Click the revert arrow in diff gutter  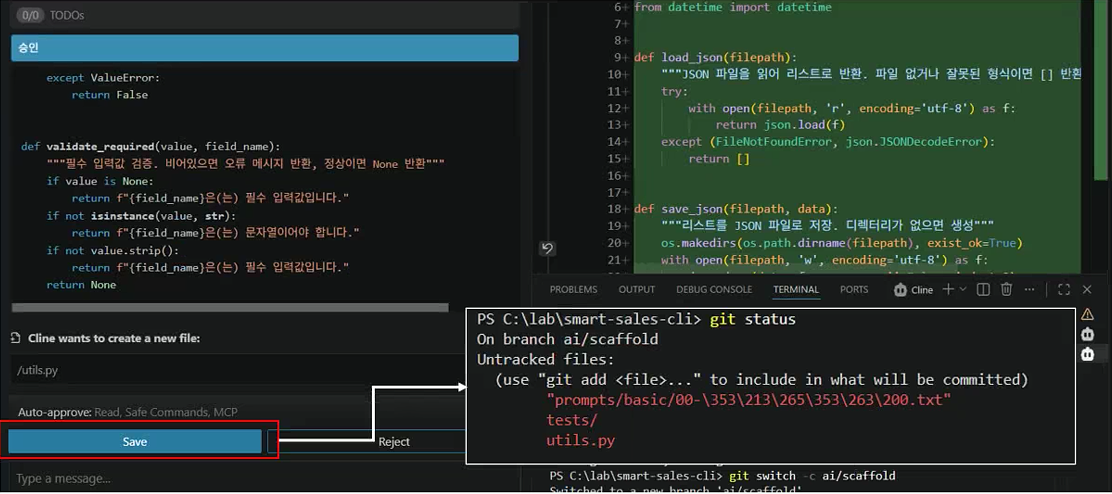point(547,248)
